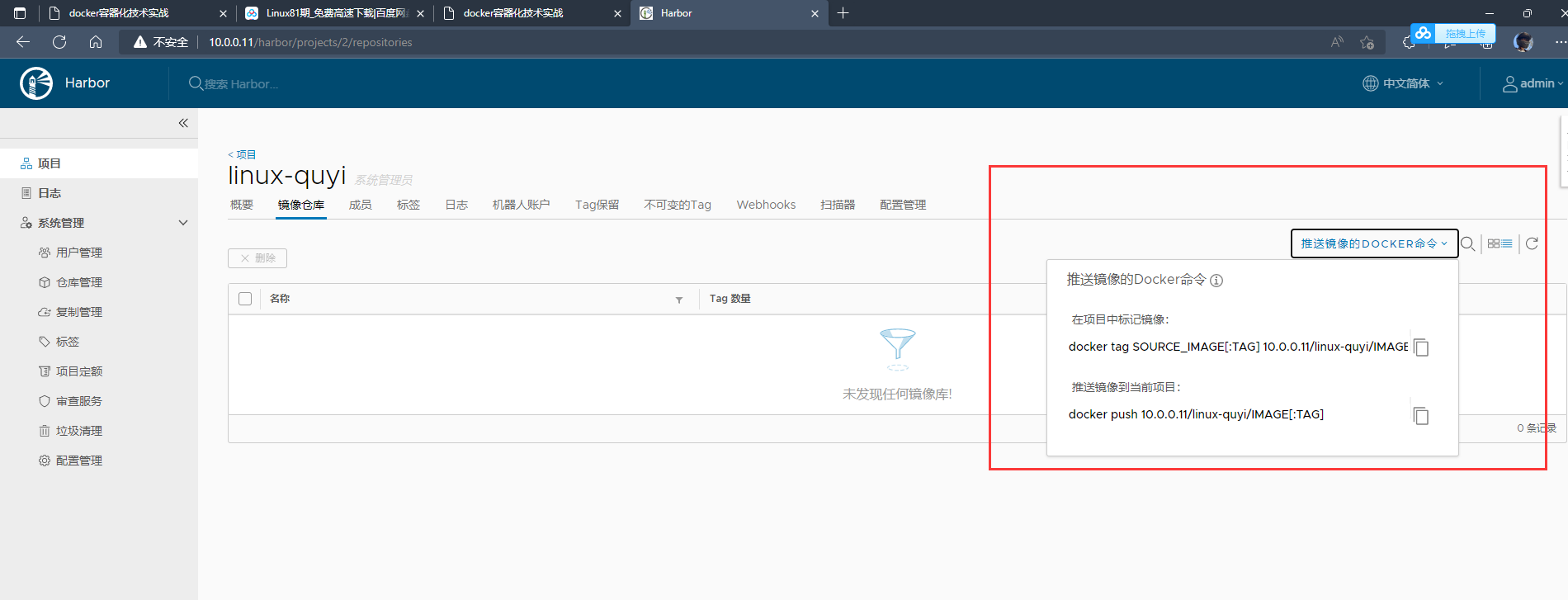Open the 扫描器 tab
Screen dimensions: 1568x600
(838, 205)
